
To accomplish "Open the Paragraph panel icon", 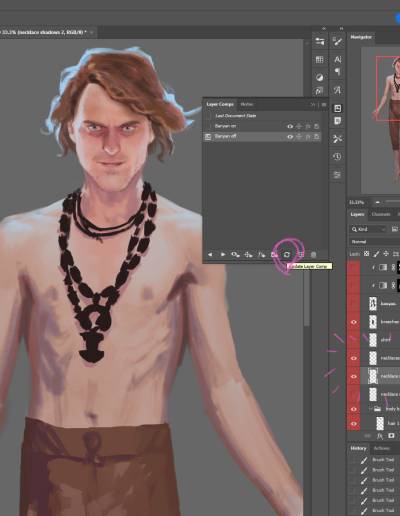I will pos(337,72).
